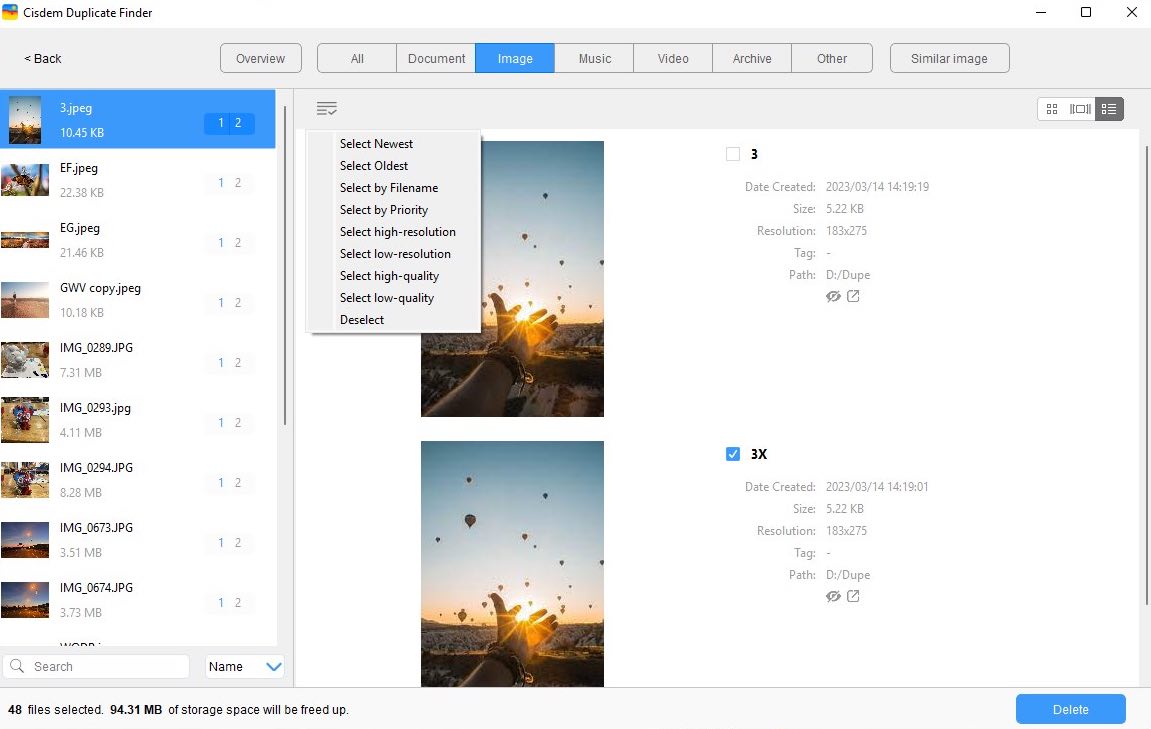Click the preview pane scrollbar

click(1147, 374)
